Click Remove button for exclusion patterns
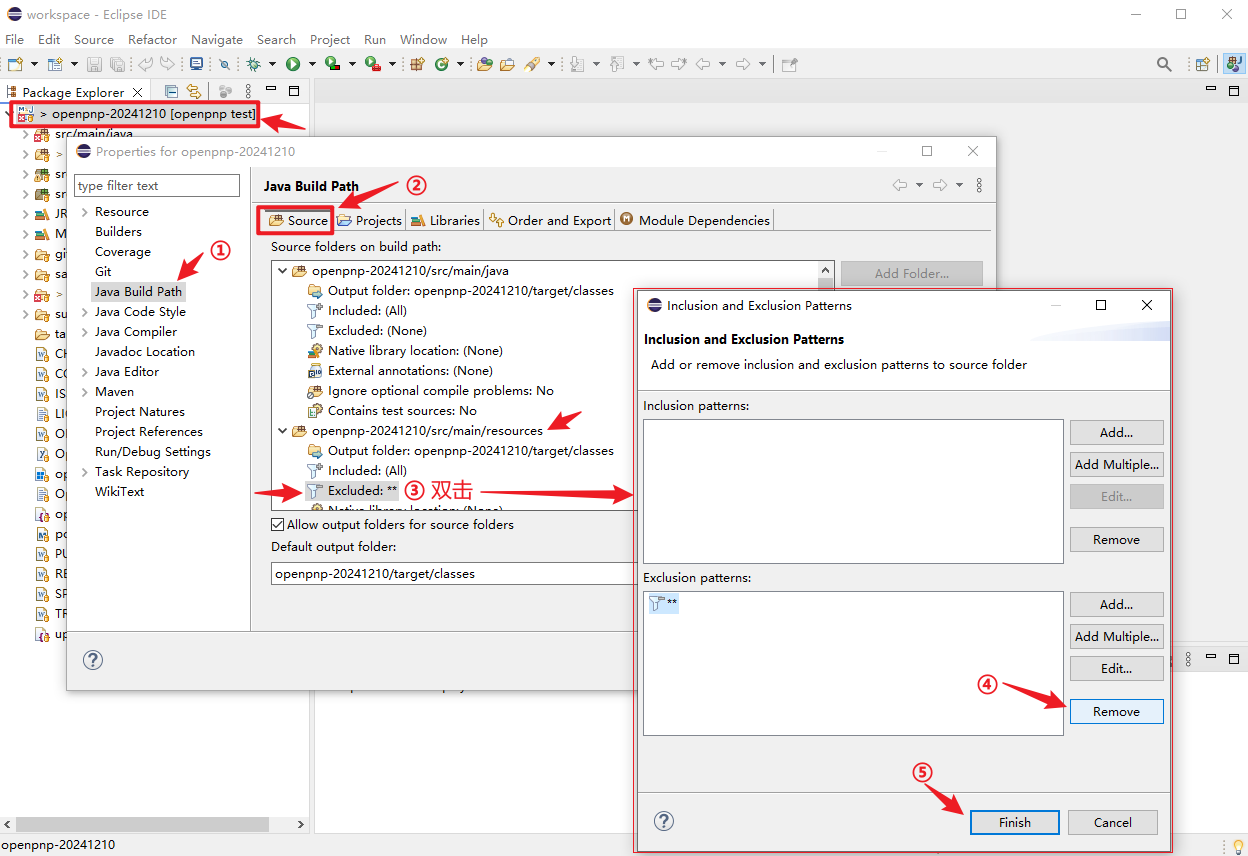This screenshot has width=1248, height=856. pyautogui.click(x=1116, y=711)
